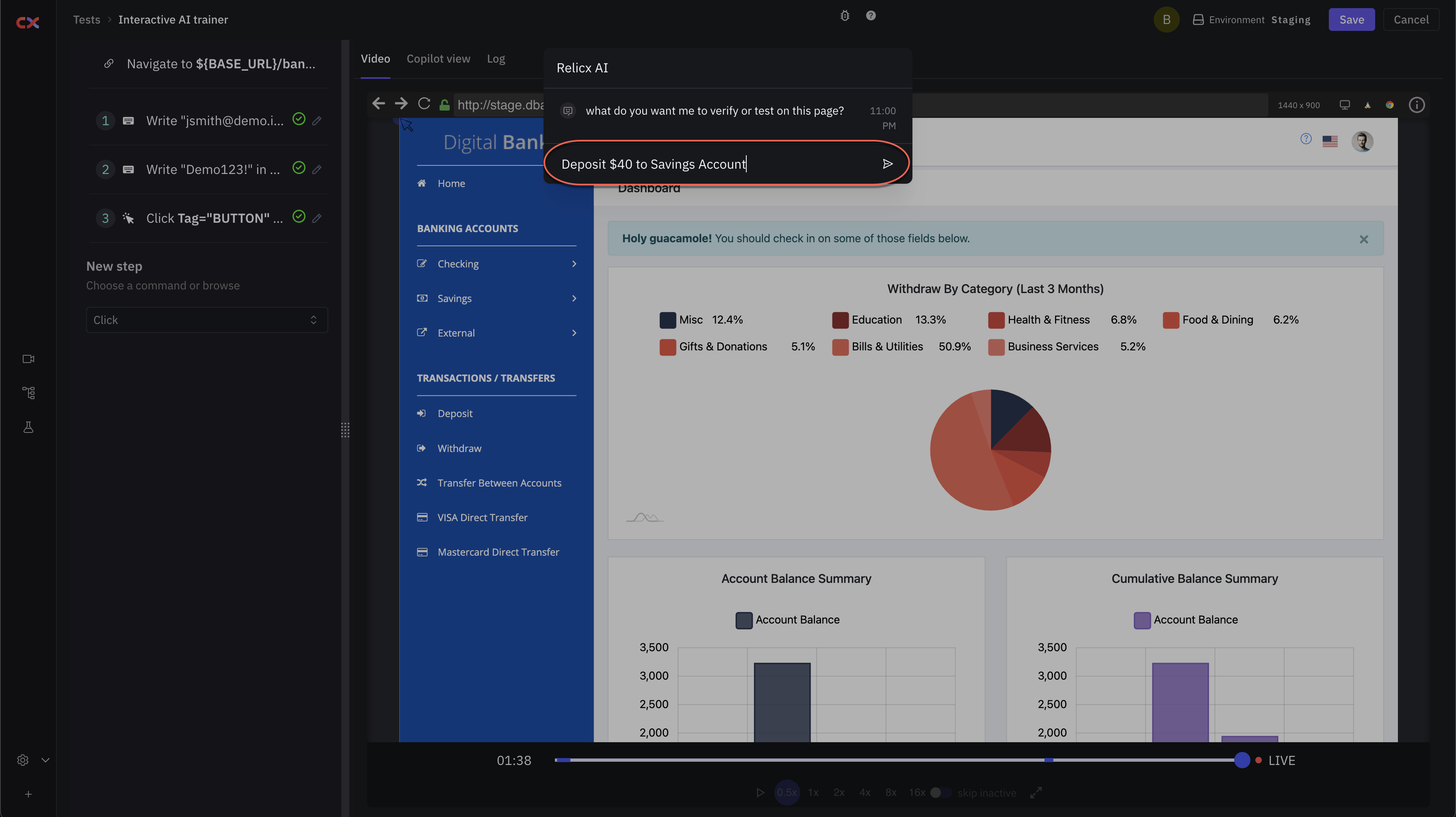Open the help question mark icon
Screen dimensions: 1456x817
coord(871,16)
